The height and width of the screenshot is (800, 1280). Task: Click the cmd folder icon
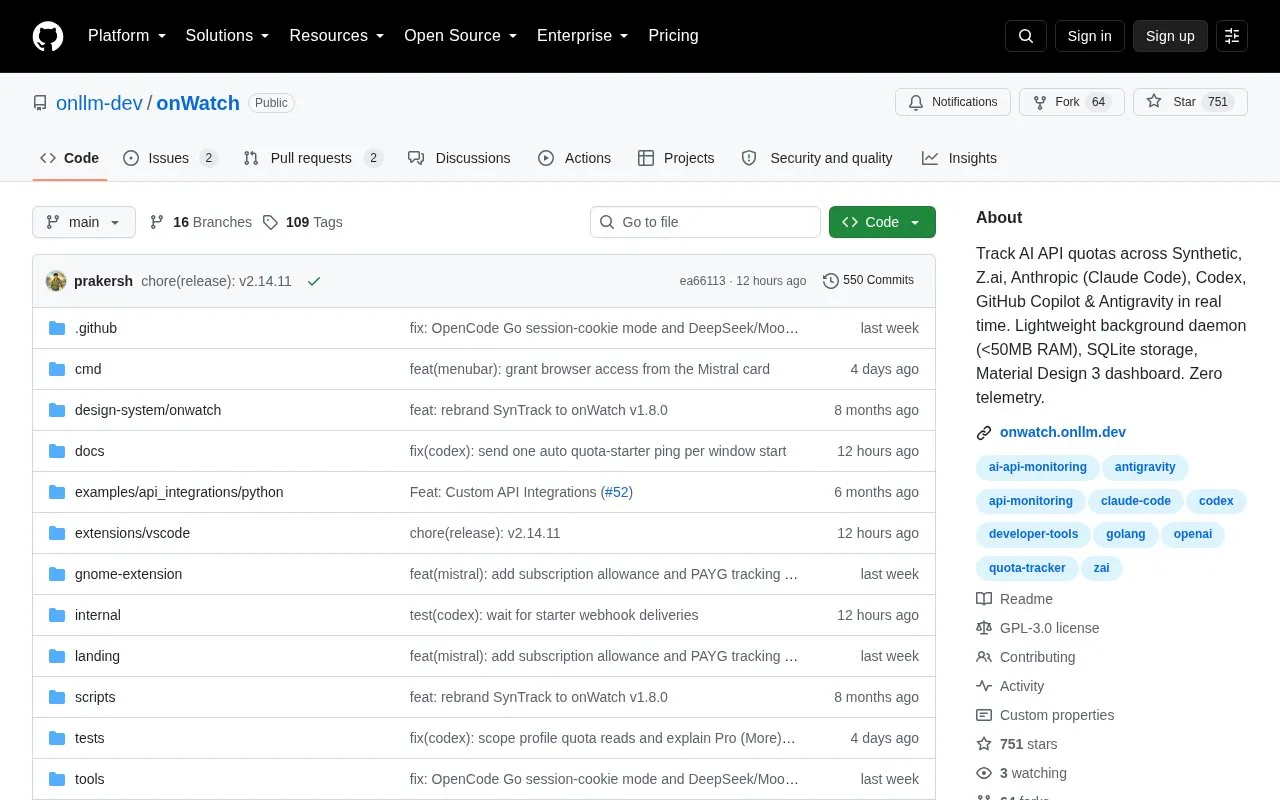point(57,369)
